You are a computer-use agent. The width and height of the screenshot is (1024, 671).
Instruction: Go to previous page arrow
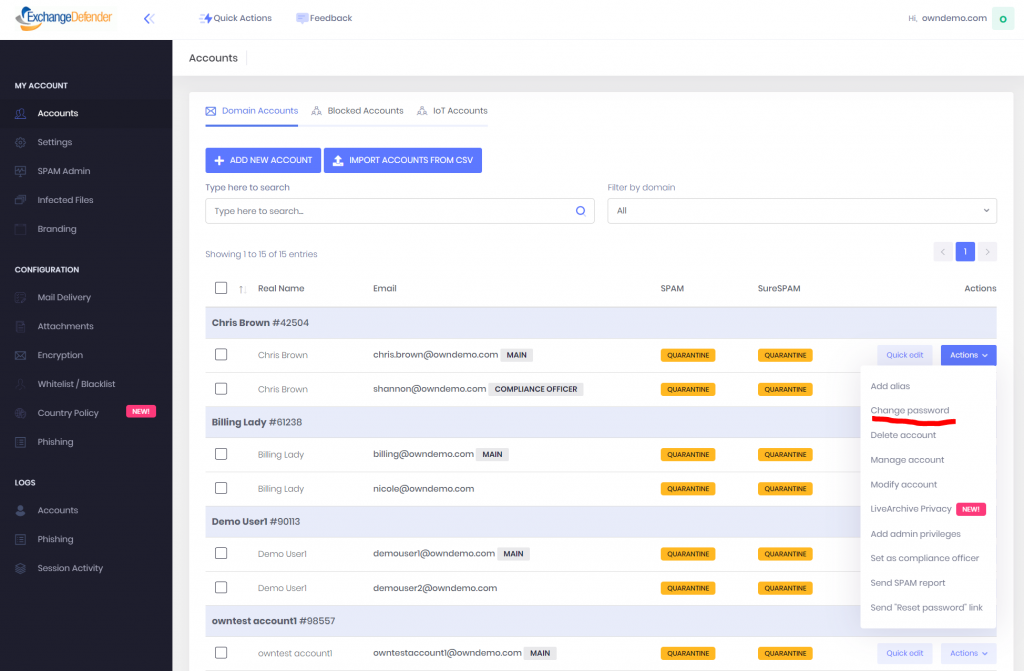943,252
